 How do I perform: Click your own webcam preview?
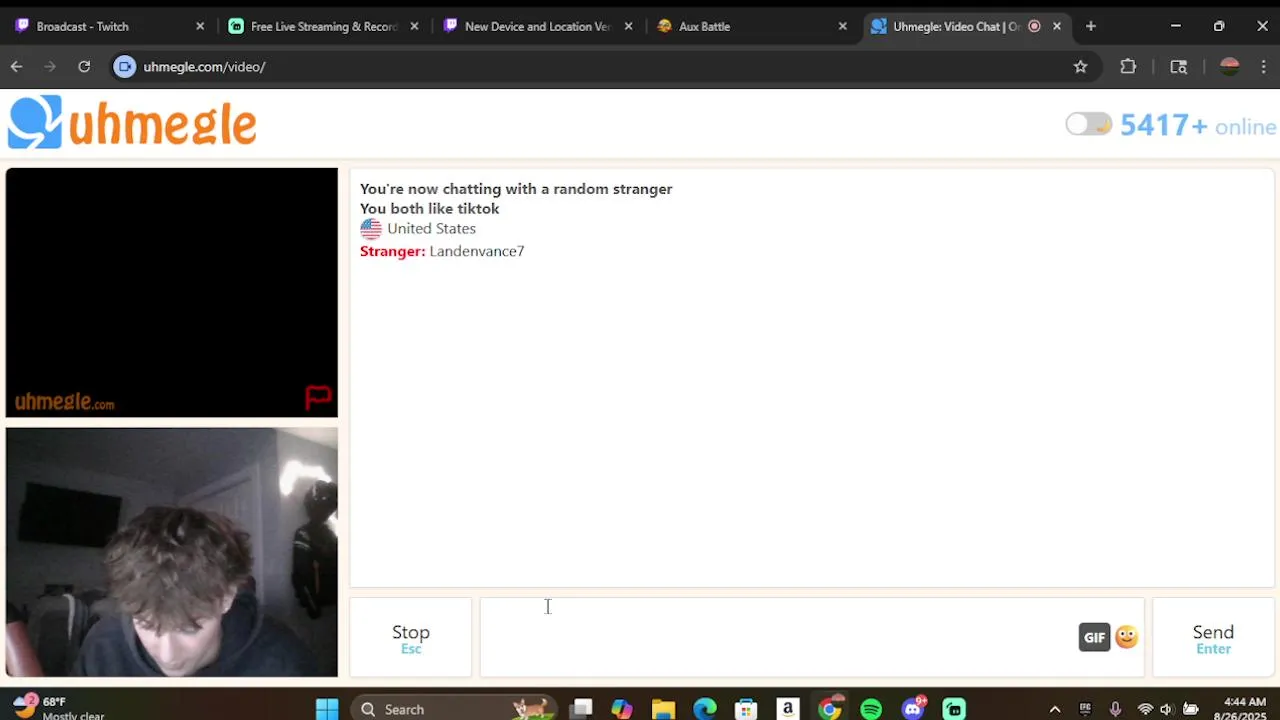[172, 552]
